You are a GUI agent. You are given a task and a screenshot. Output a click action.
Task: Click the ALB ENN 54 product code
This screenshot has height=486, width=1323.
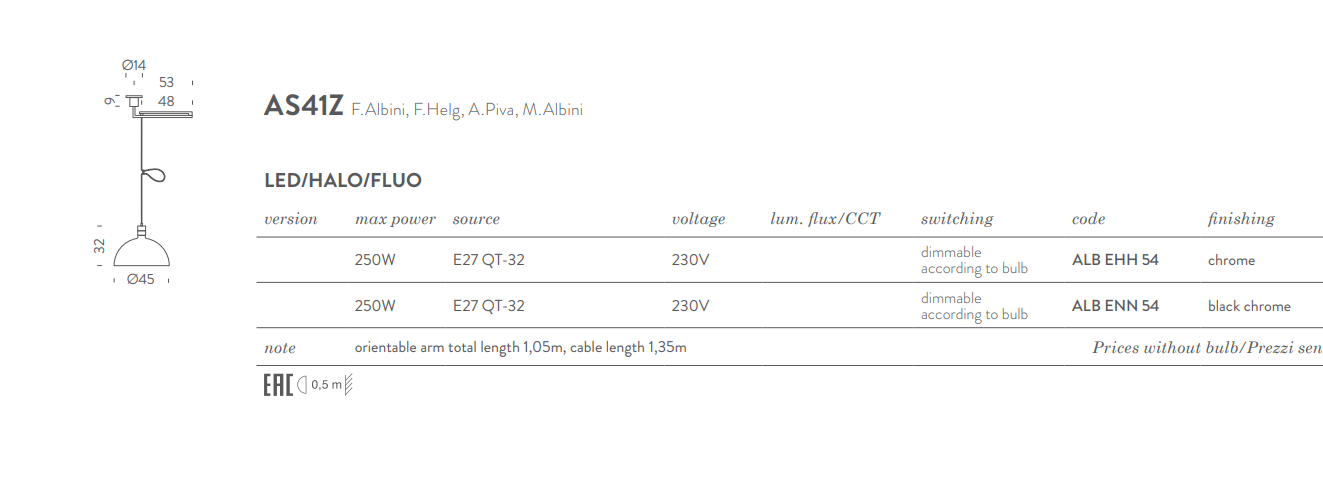click(x=1115, y=306)
